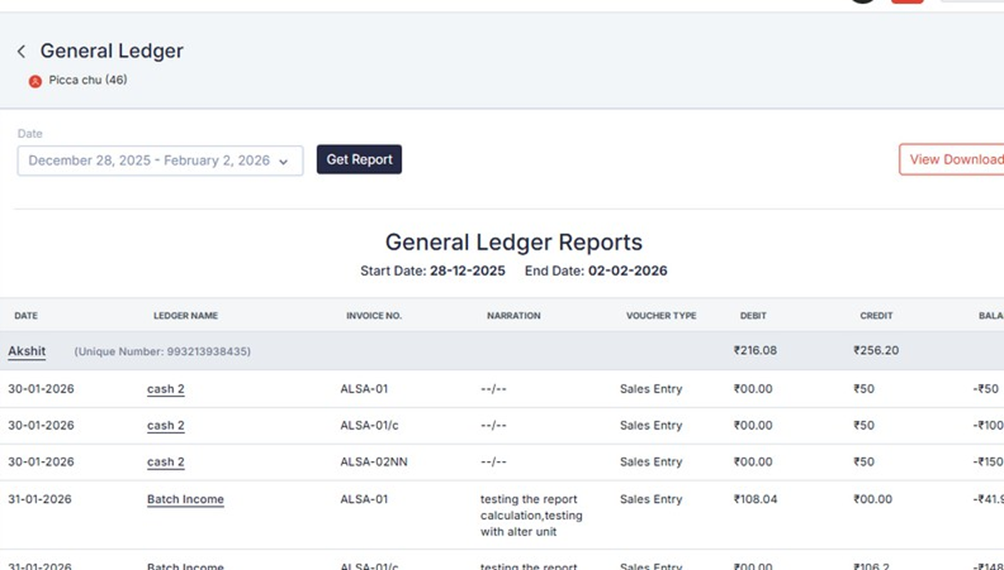Click the View Download button
This screenshot has width=1004, height=570.
(951, 159)
